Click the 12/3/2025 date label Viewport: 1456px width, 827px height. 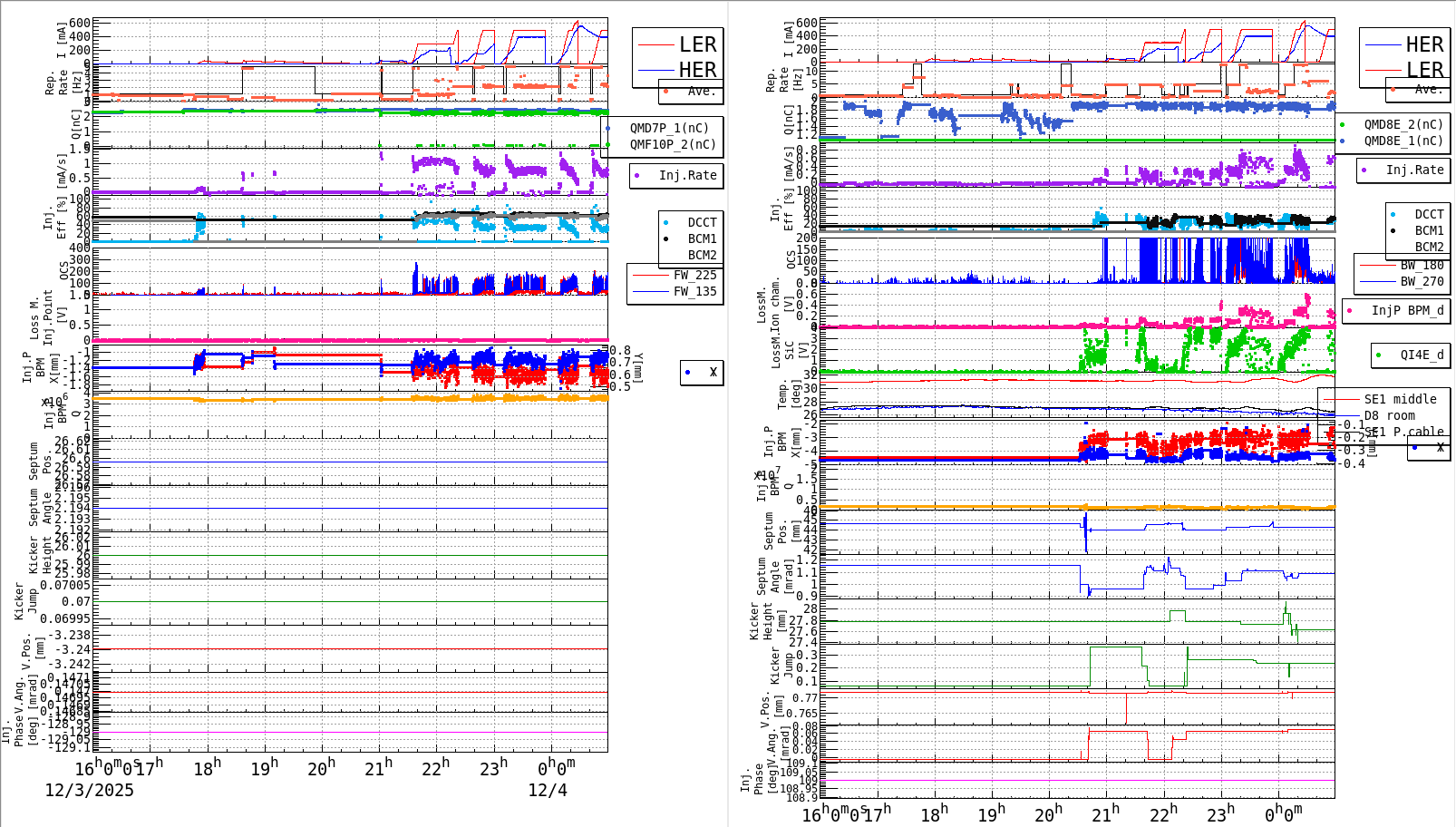coord(89,790)
